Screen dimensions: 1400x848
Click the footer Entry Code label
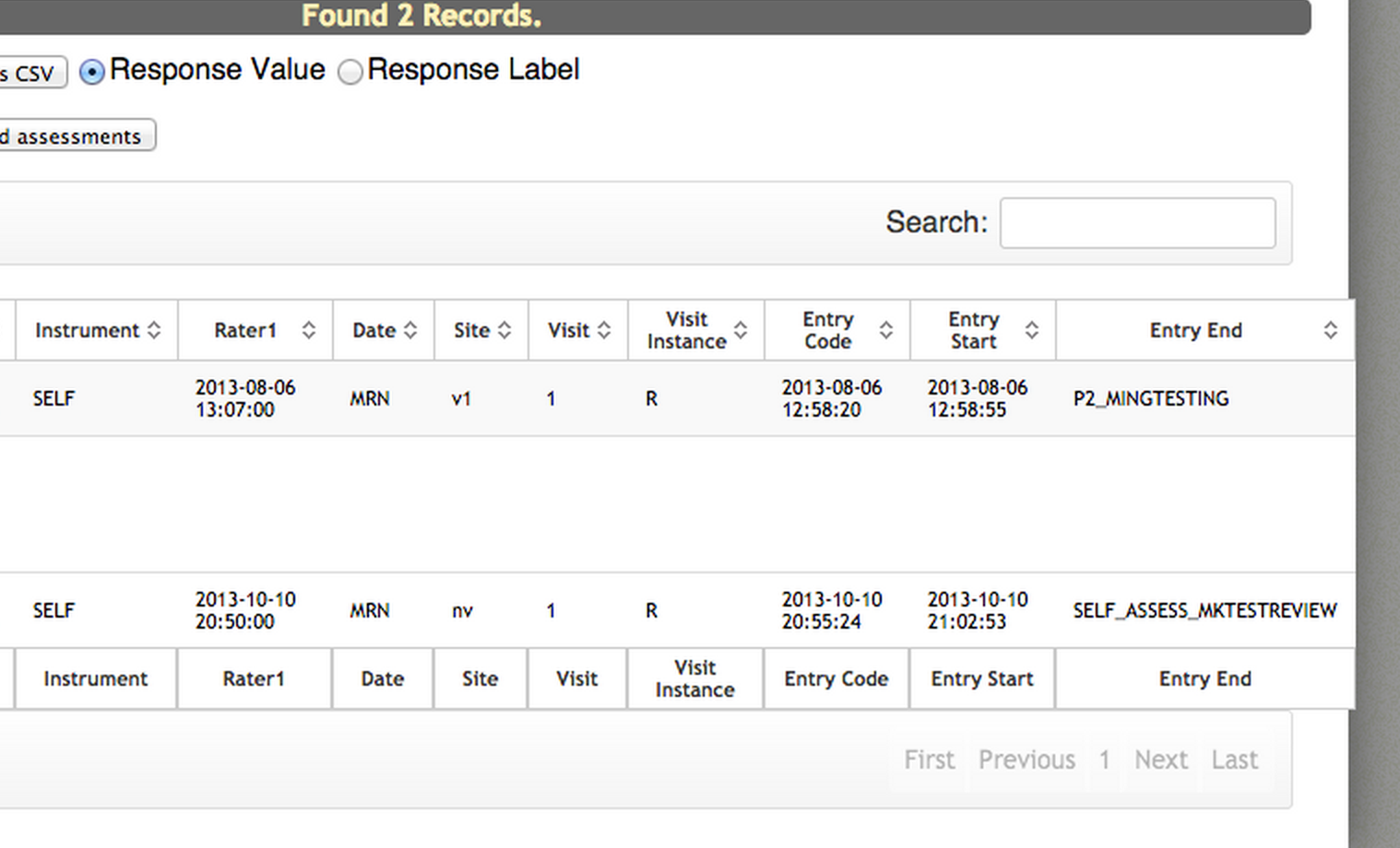click(836, 678)
